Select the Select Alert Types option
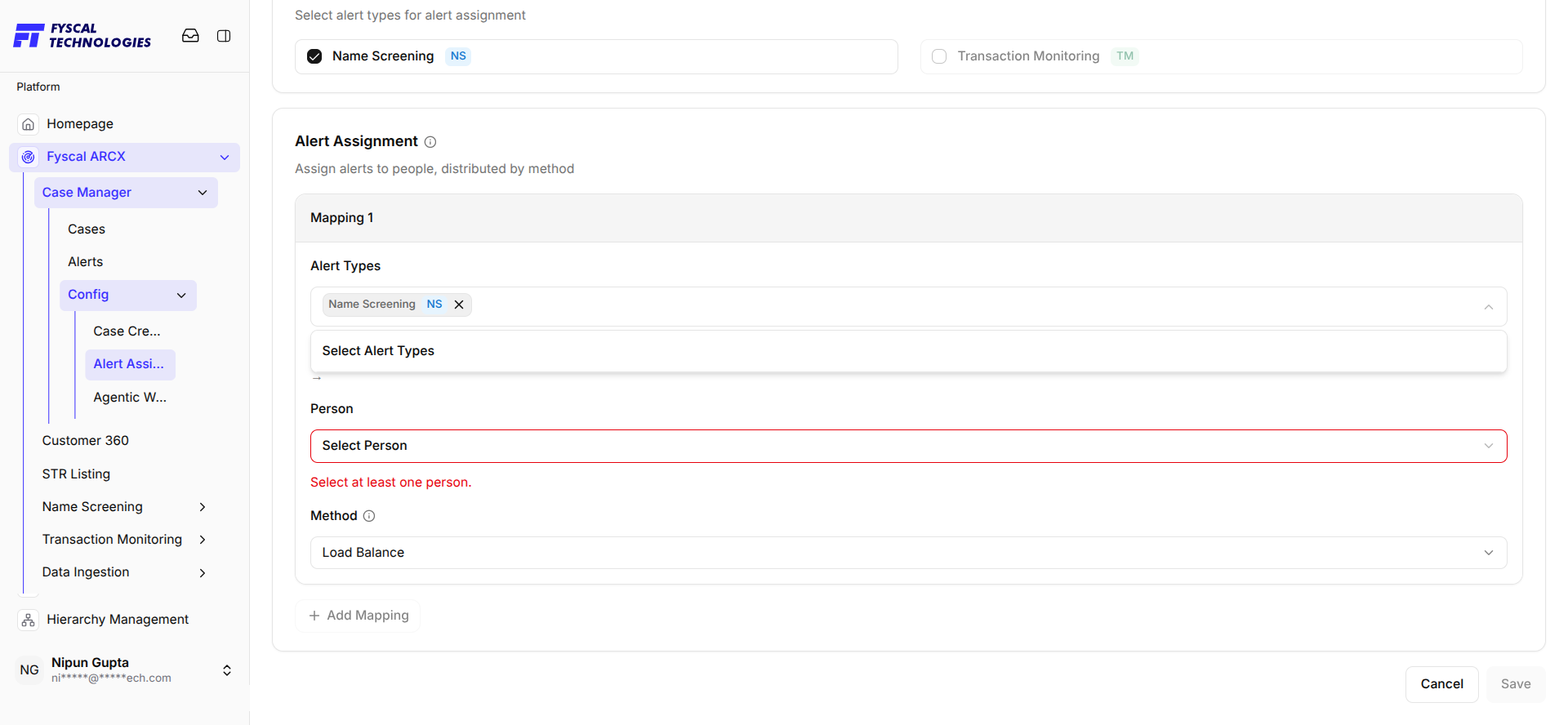 pos(908,351)
